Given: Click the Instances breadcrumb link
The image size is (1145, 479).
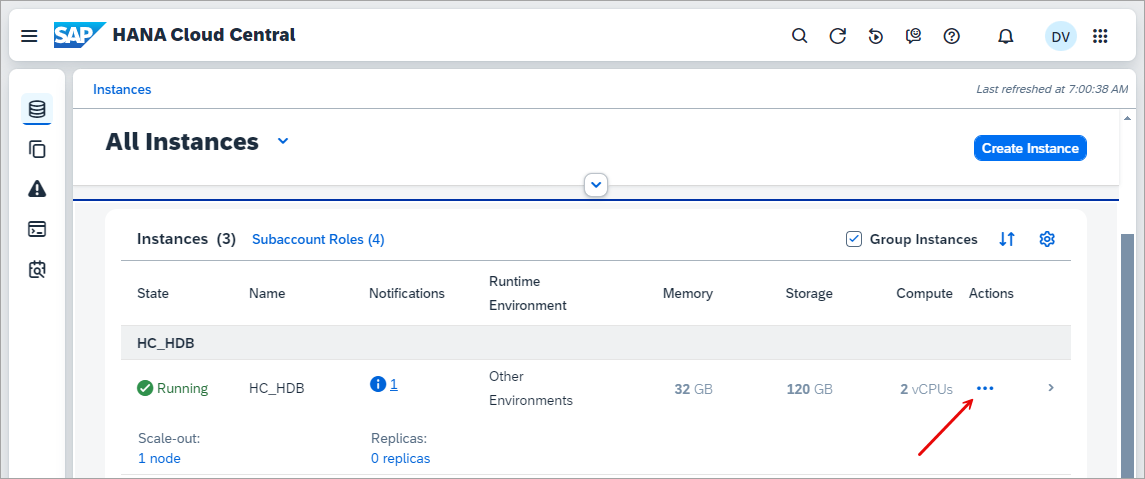Looking at the screenshot, I should [122, 90].
